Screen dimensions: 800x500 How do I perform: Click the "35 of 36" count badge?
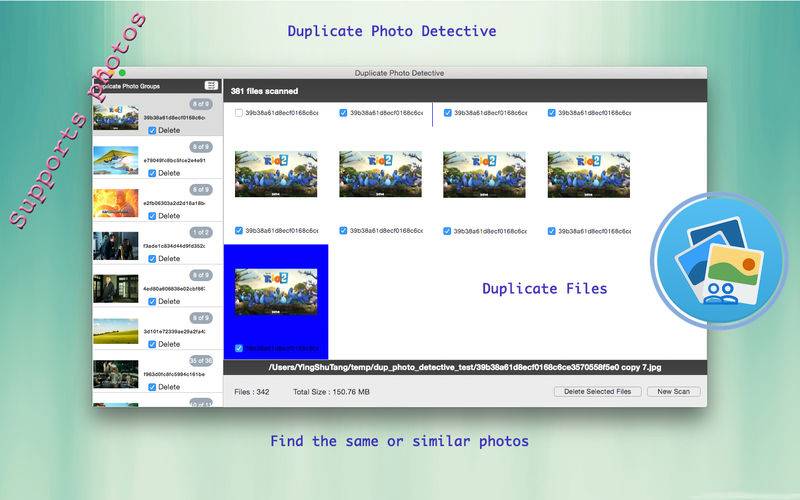tap(201, 360)
